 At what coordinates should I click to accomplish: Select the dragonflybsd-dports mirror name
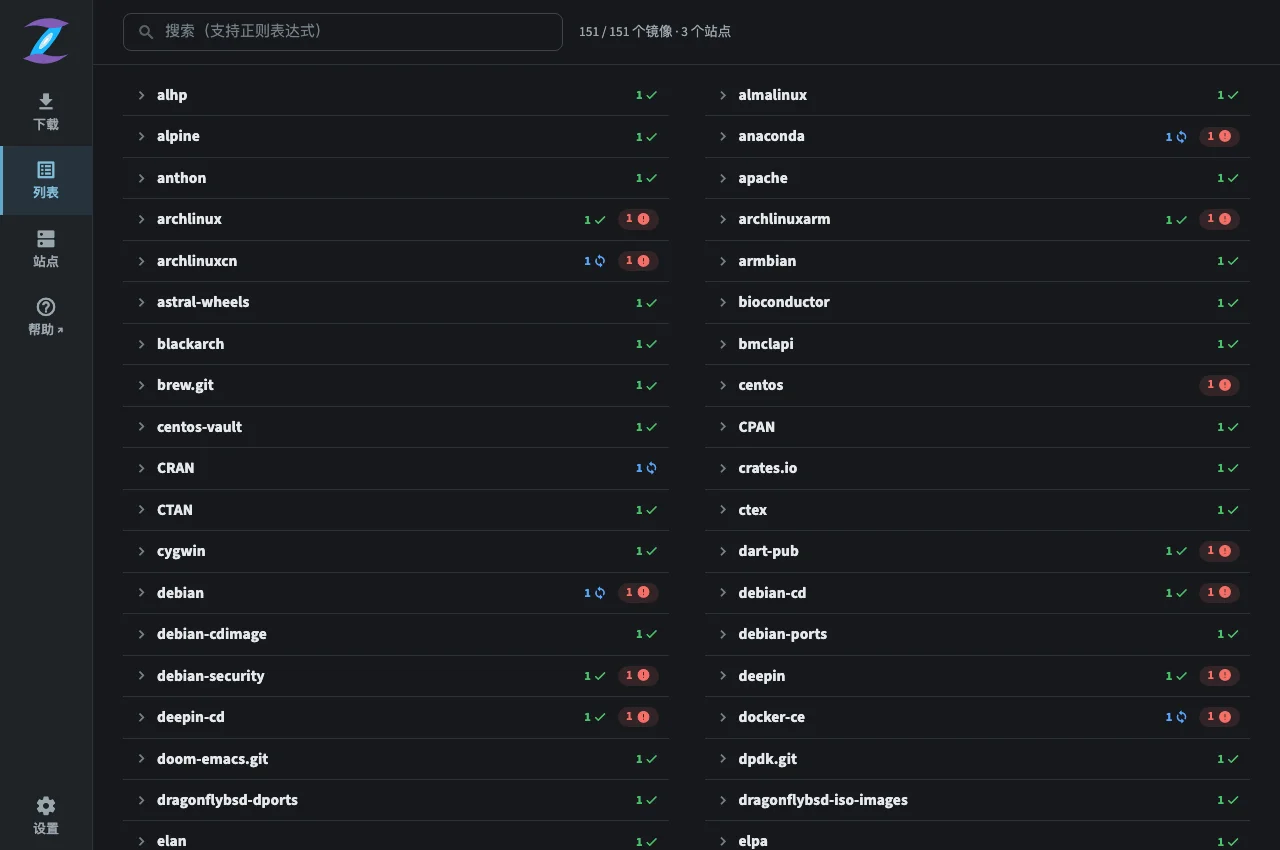coord(227,800)
